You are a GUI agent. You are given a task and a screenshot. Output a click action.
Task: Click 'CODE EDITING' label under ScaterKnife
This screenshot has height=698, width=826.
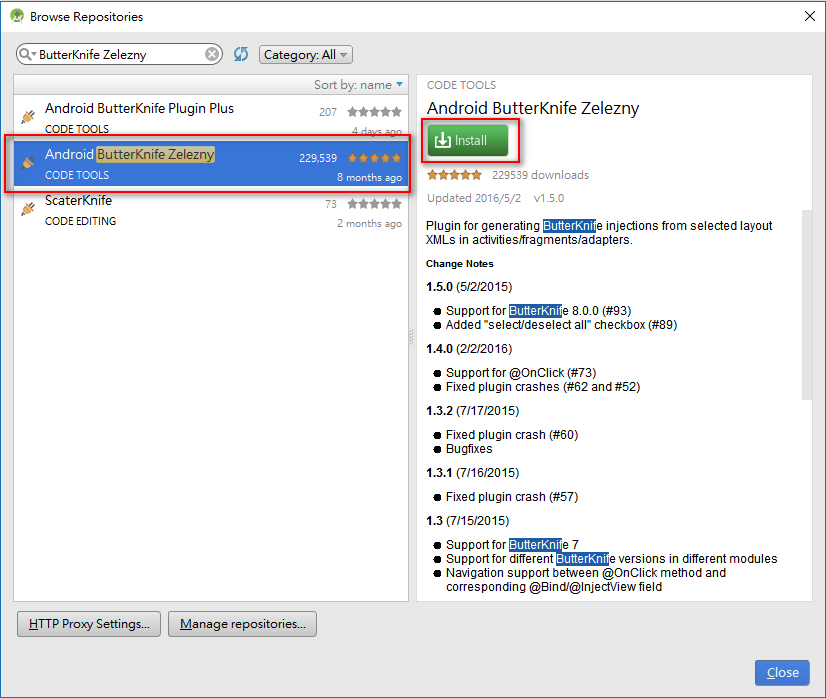click(81, 221)
